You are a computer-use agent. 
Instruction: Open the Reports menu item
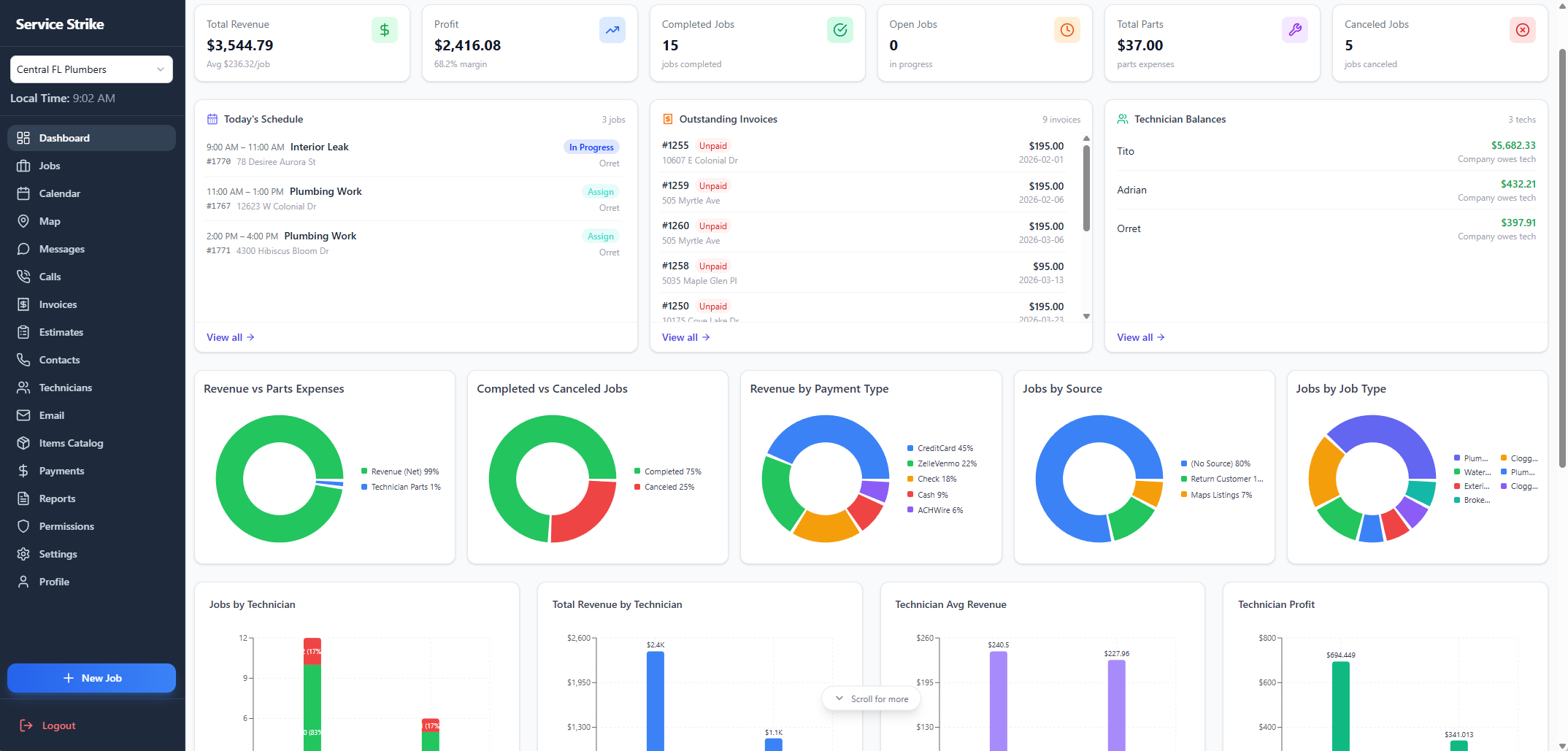click(91, 498)
